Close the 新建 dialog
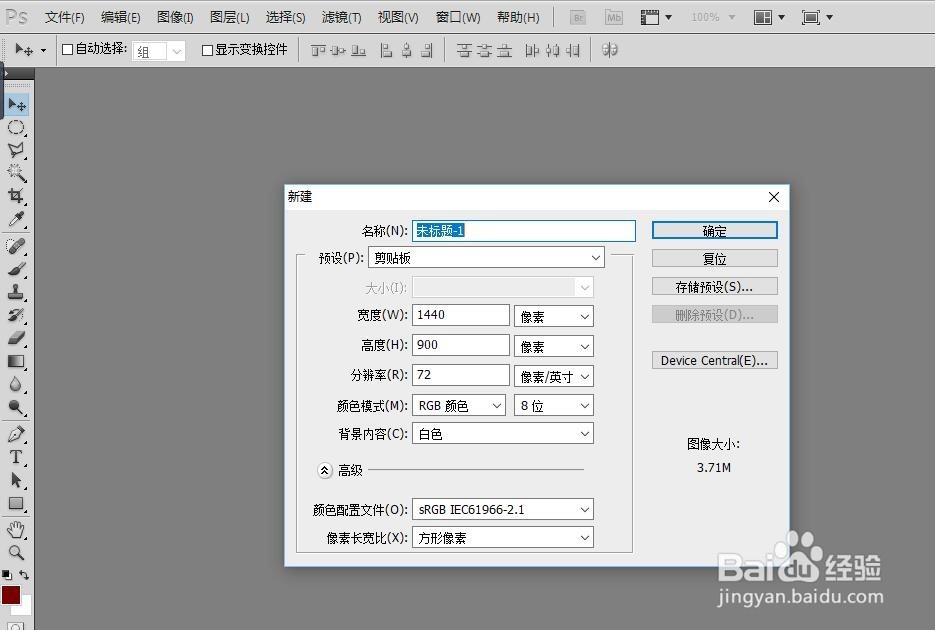Image resolution: width=935 pixels, height=630 pixels. pos(773,197)
